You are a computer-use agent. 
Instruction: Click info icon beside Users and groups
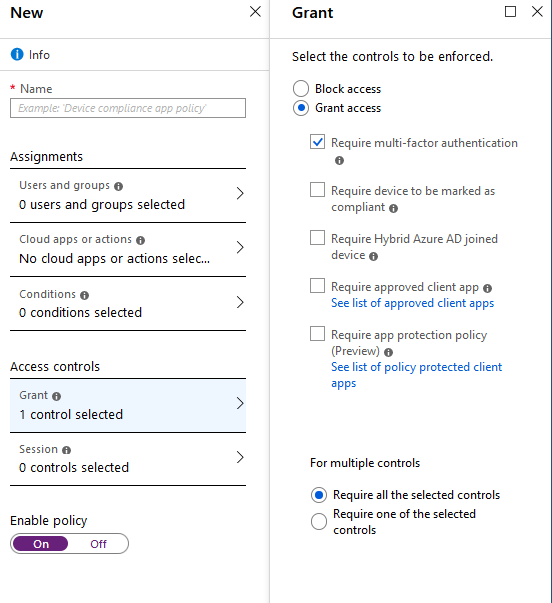click(118, 187)
